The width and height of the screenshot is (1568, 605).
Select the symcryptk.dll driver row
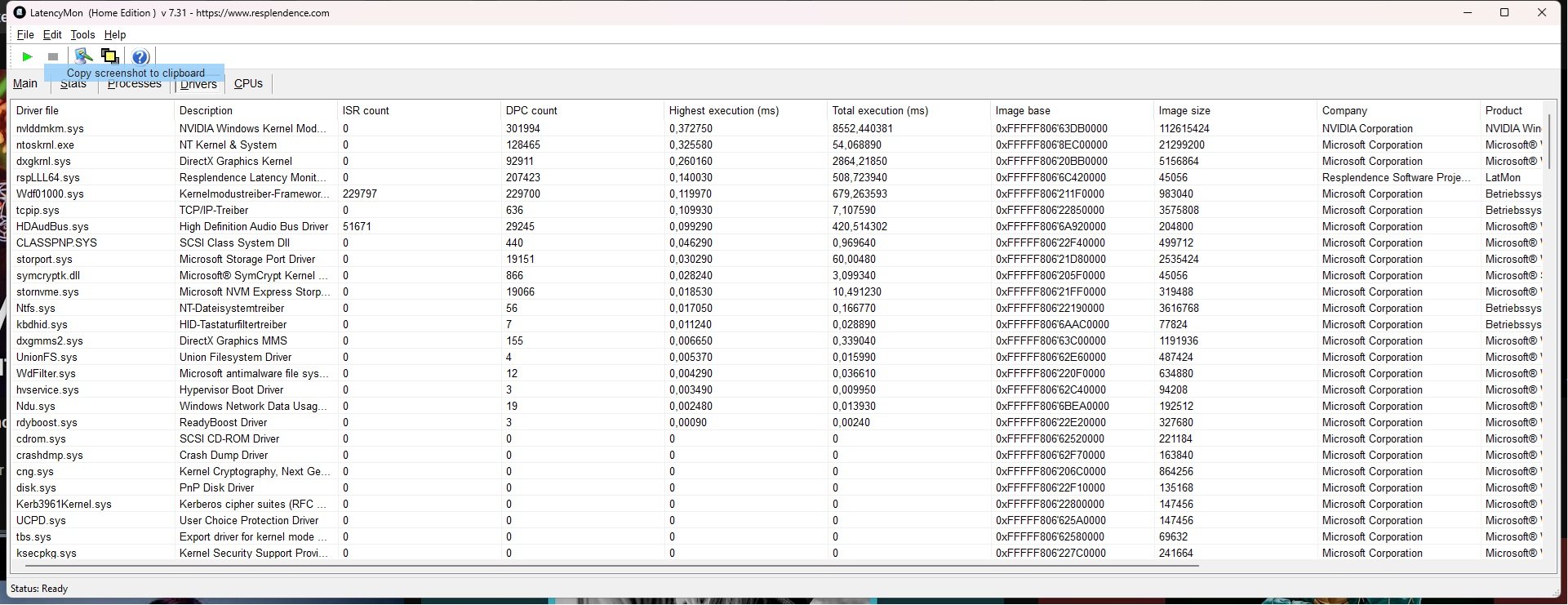point(778,275)
